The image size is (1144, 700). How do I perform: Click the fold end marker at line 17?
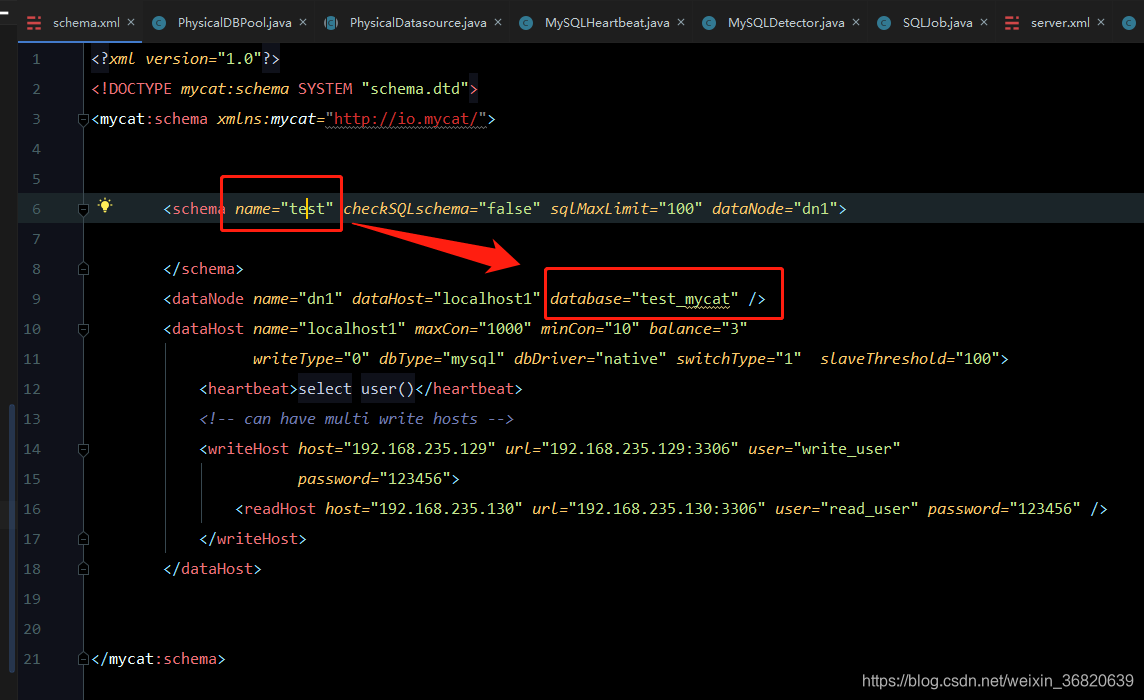pos(83,539)
